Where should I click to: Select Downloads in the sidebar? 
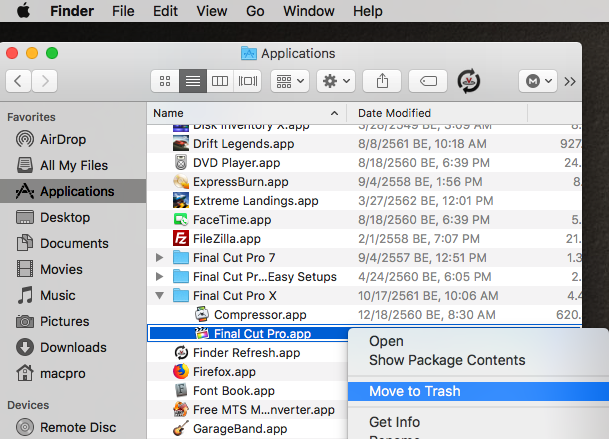(x=73, y=347)
